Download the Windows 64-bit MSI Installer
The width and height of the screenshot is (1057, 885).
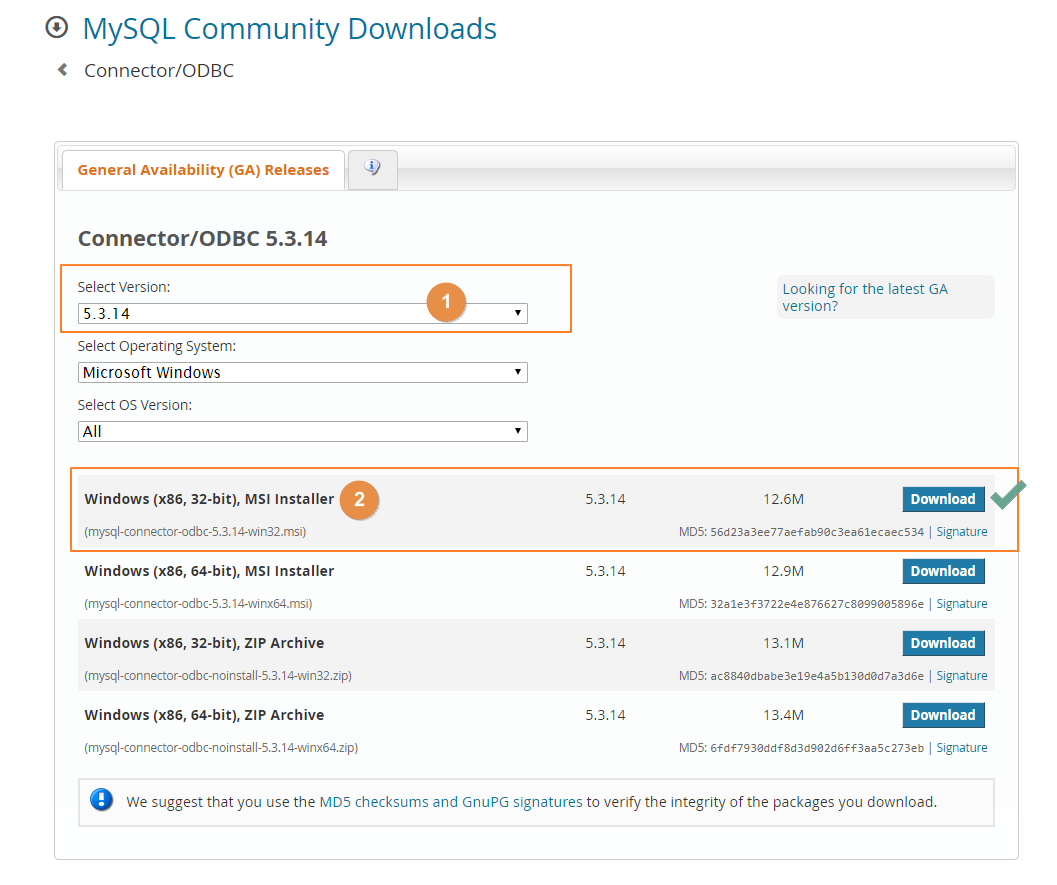[943, 571]
